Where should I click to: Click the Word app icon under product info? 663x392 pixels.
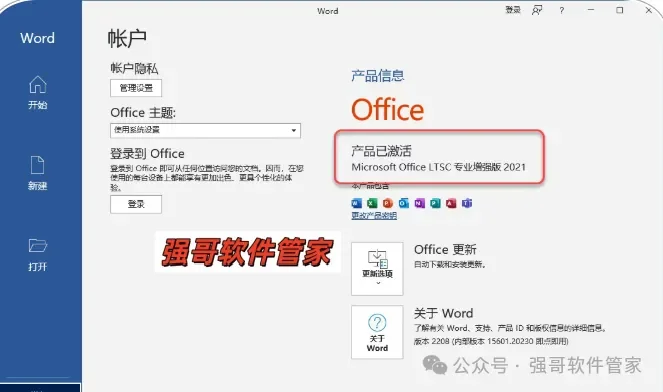click(x=356, y=203)
